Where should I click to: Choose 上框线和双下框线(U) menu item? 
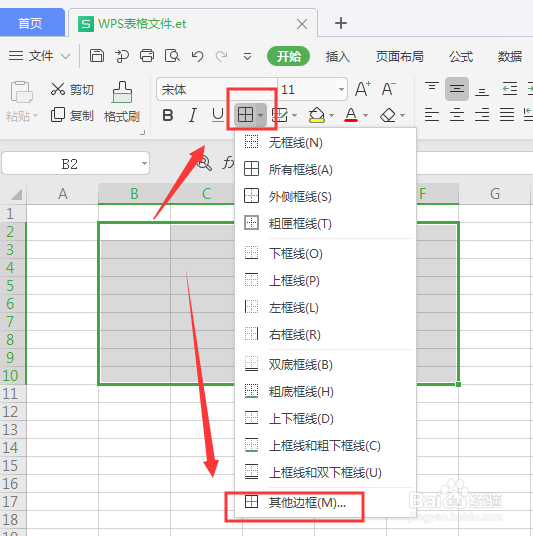[325, 473]
